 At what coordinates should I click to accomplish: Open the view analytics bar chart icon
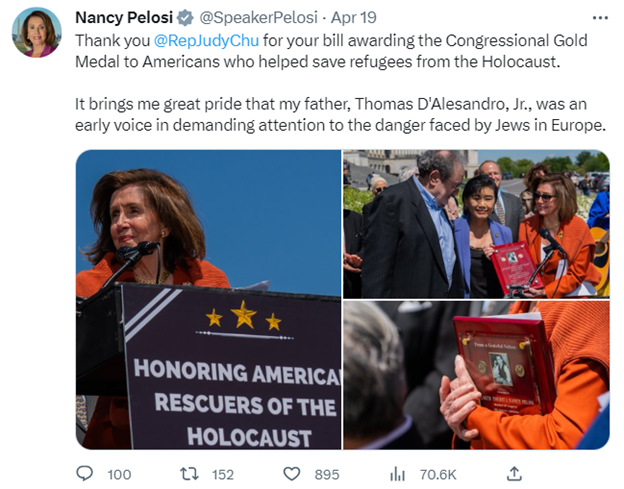397,474
